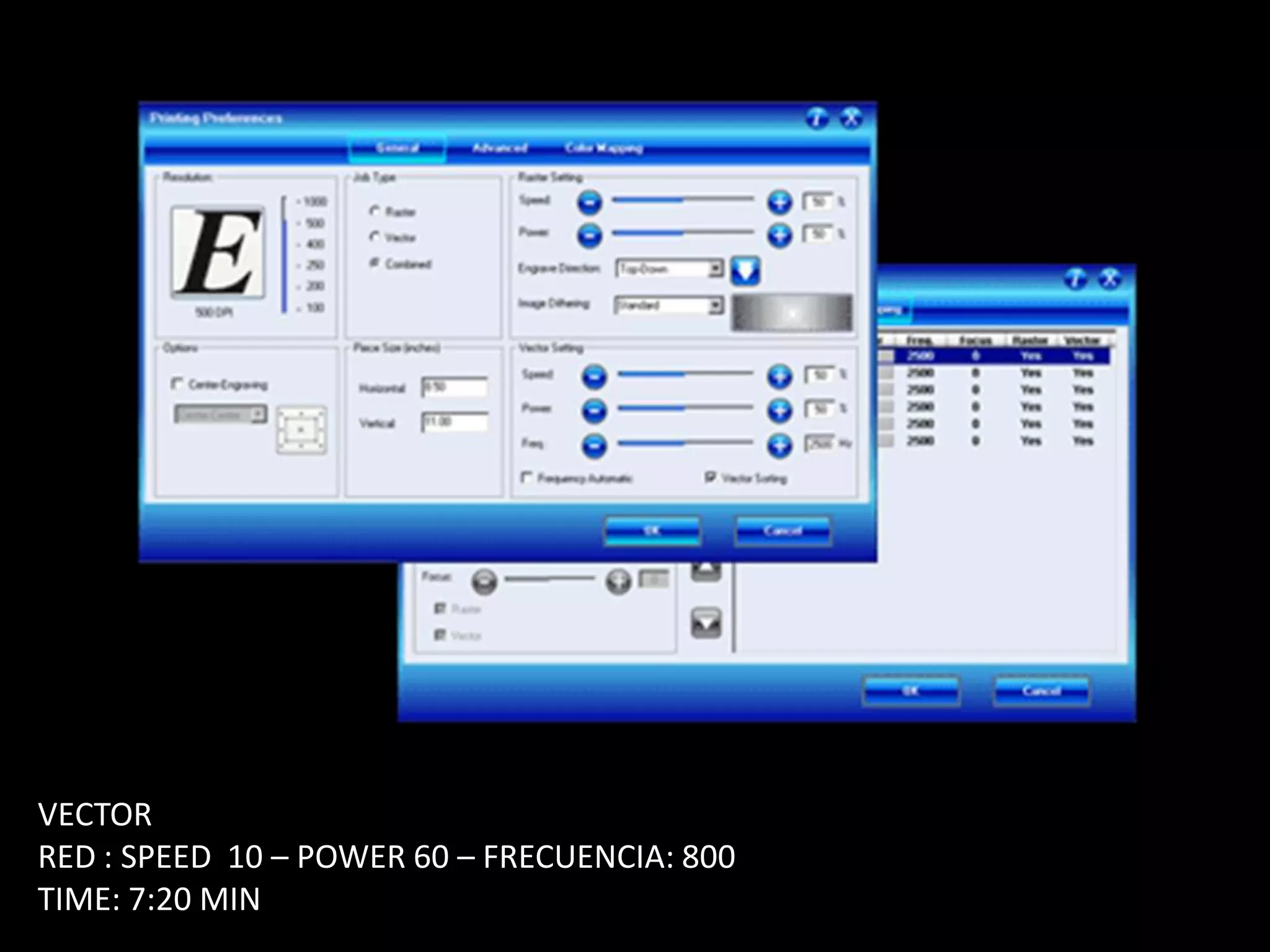Screen dimensions: 1270x952
Task: Click the E resolution preview image
Action: (x=218, y=252)
